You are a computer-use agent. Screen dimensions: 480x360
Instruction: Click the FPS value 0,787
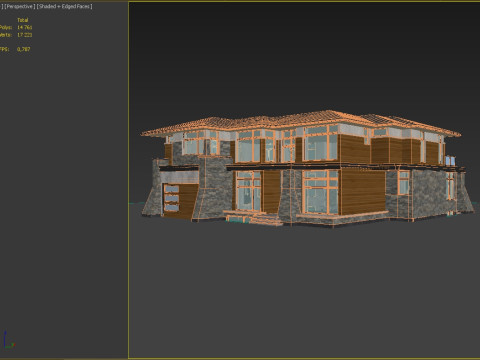[x=24, y=49]
